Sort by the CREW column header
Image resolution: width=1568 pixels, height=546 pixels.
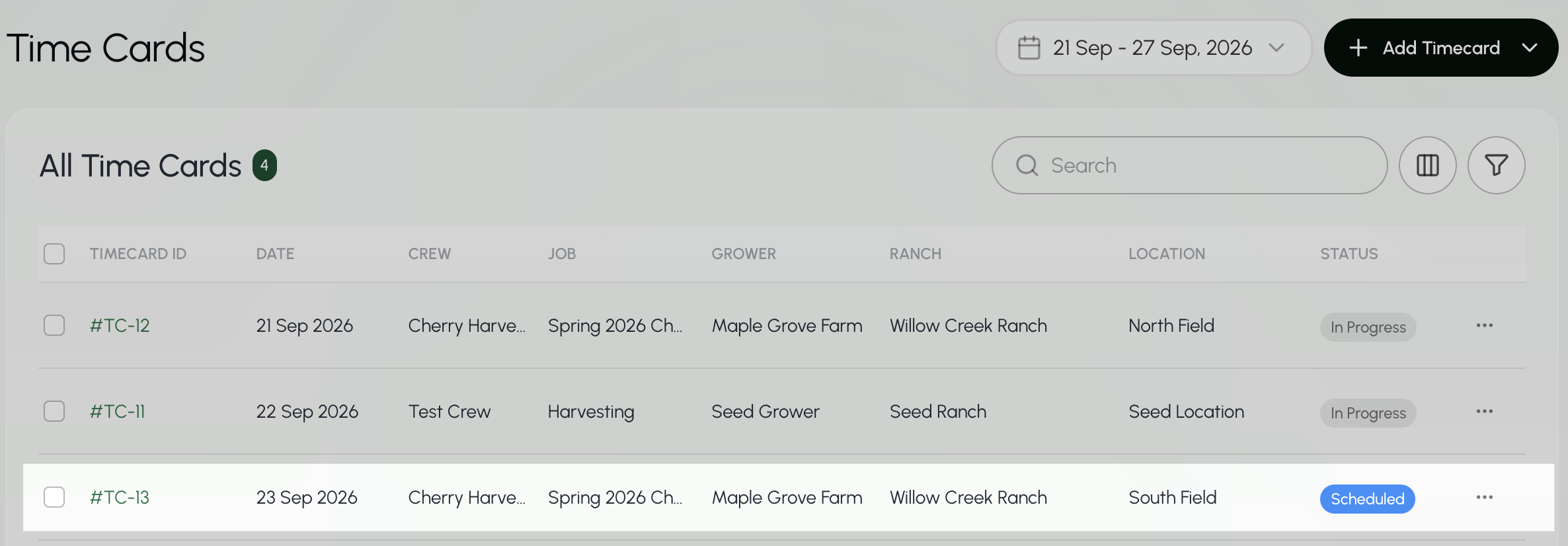[x=430, y=254]
